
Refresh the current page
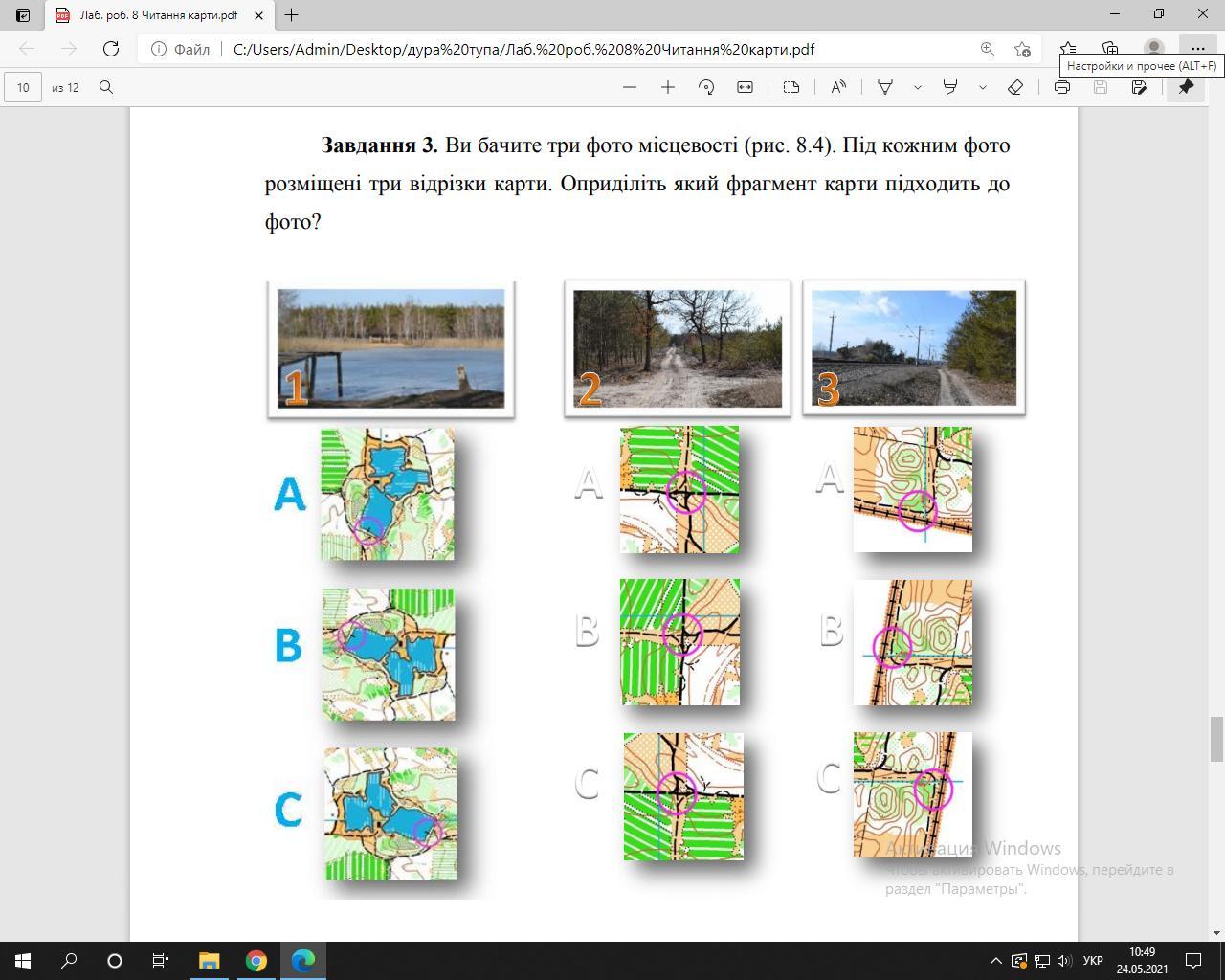click(111, 49)
